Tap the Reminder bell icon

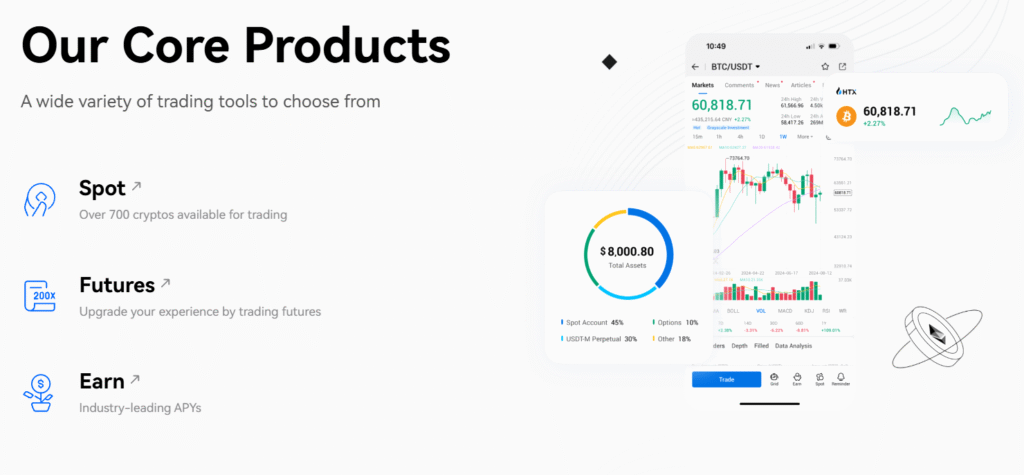point(840,379)
